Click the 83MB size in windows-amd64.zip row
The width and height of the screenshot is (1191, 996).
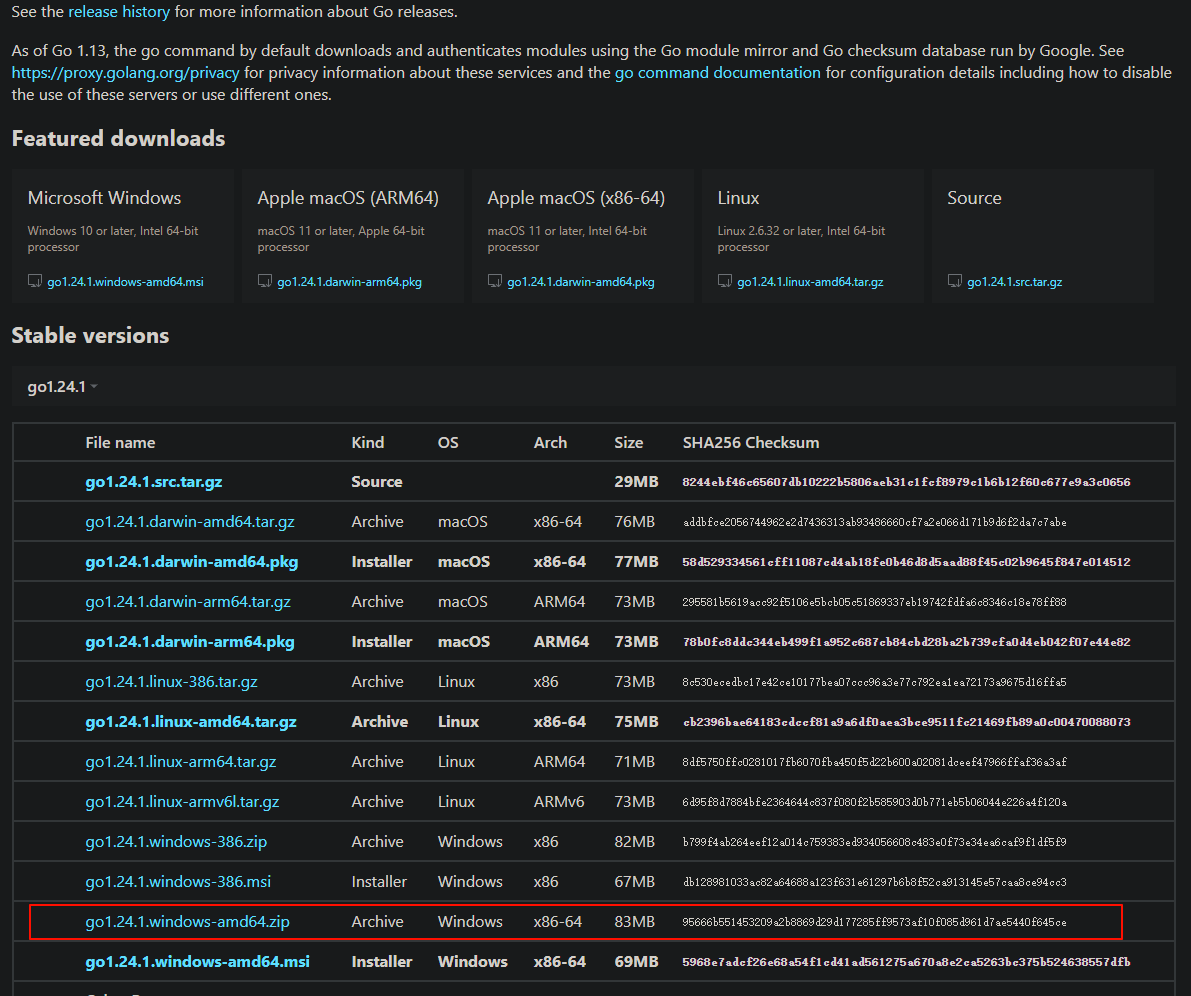point(634,922)
